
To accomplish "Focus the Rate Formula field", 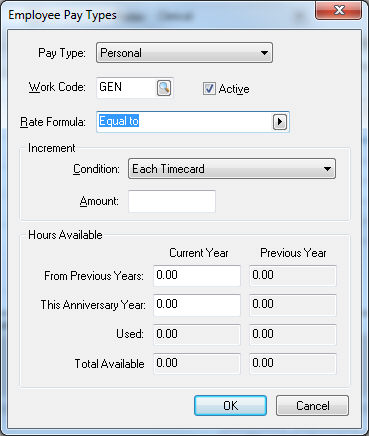I will click(x=185, y=122).
